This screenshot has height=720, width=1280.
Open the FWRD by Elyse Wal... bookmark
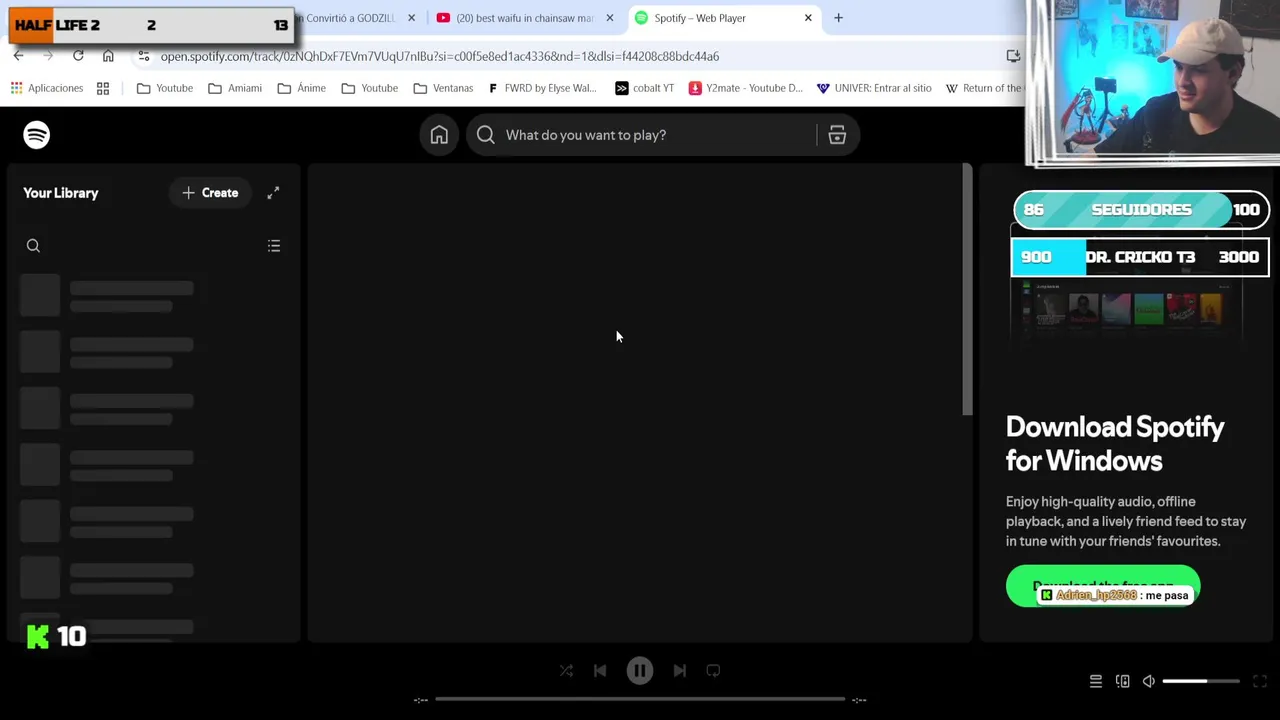(x=541, y=88)
